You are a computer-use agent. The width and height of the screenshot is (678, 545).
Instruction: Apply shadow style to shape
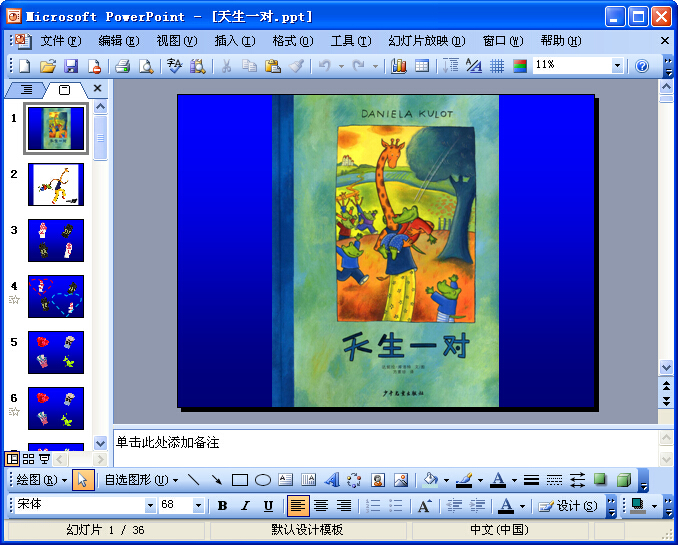coord(600,480)
